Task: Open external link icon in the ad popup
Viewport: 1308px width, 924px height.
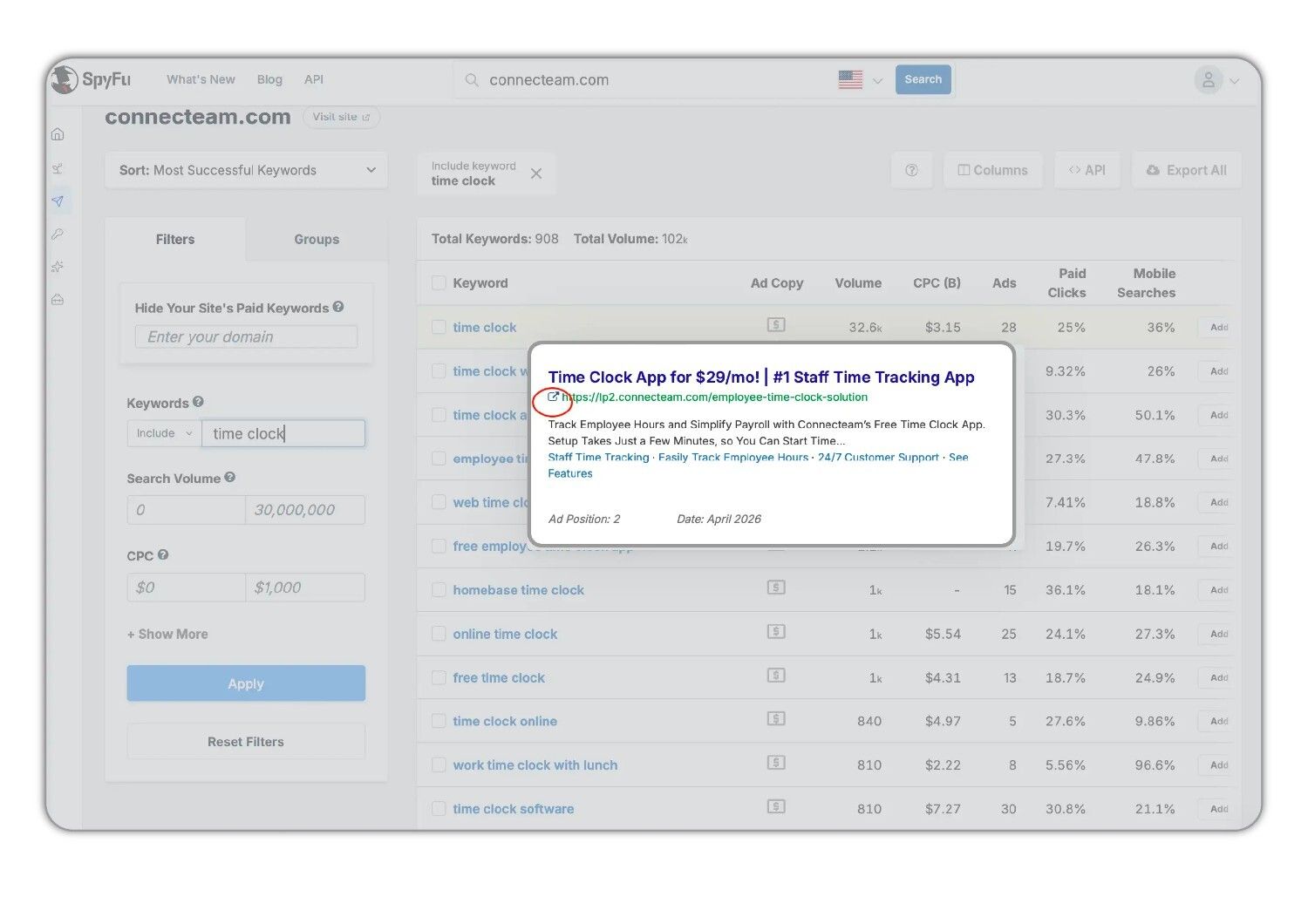Action: [553, 397]
